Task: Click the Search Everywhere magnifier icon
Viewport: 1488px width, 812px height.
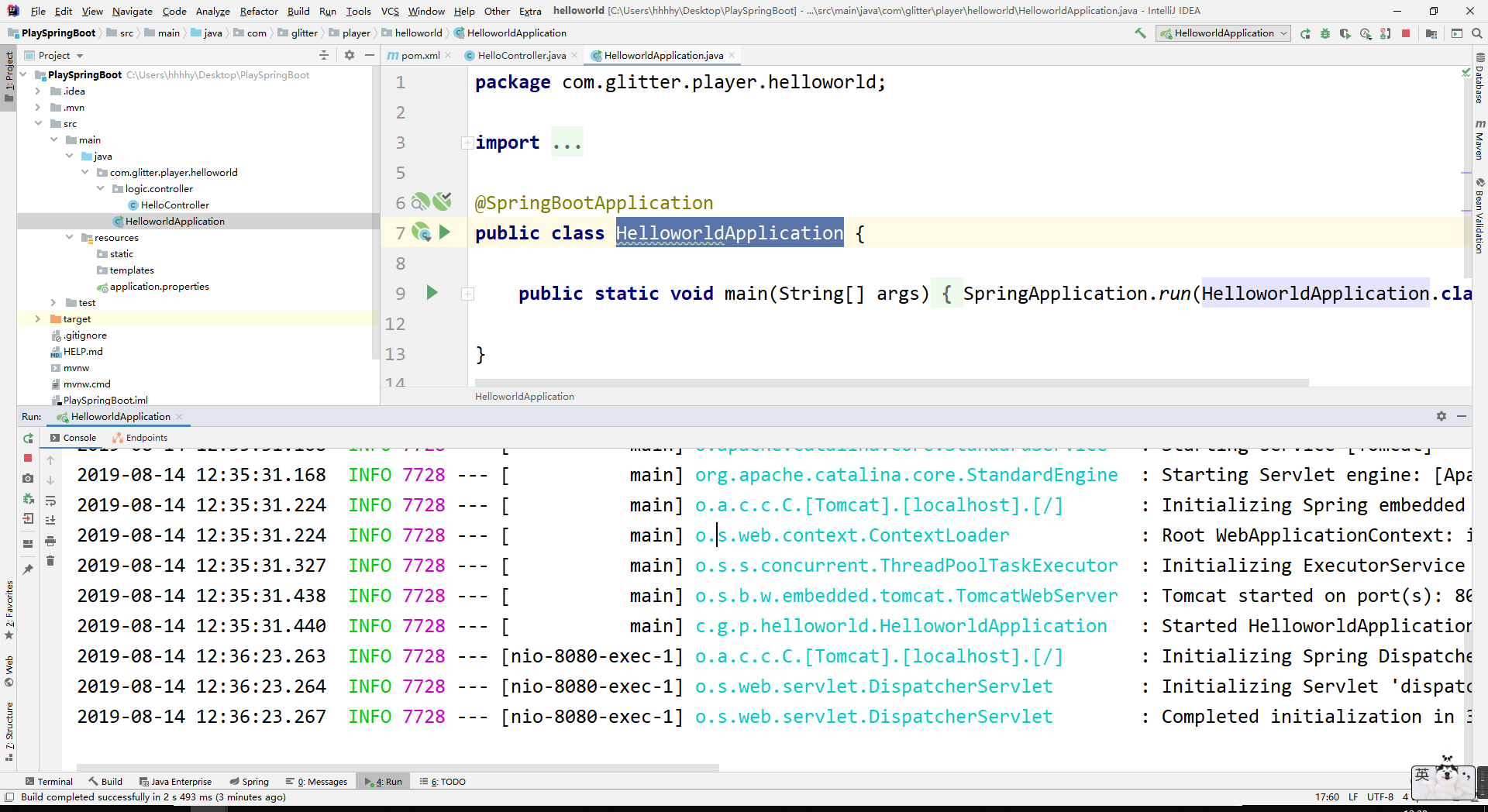Action: (x=1477, y=33)
